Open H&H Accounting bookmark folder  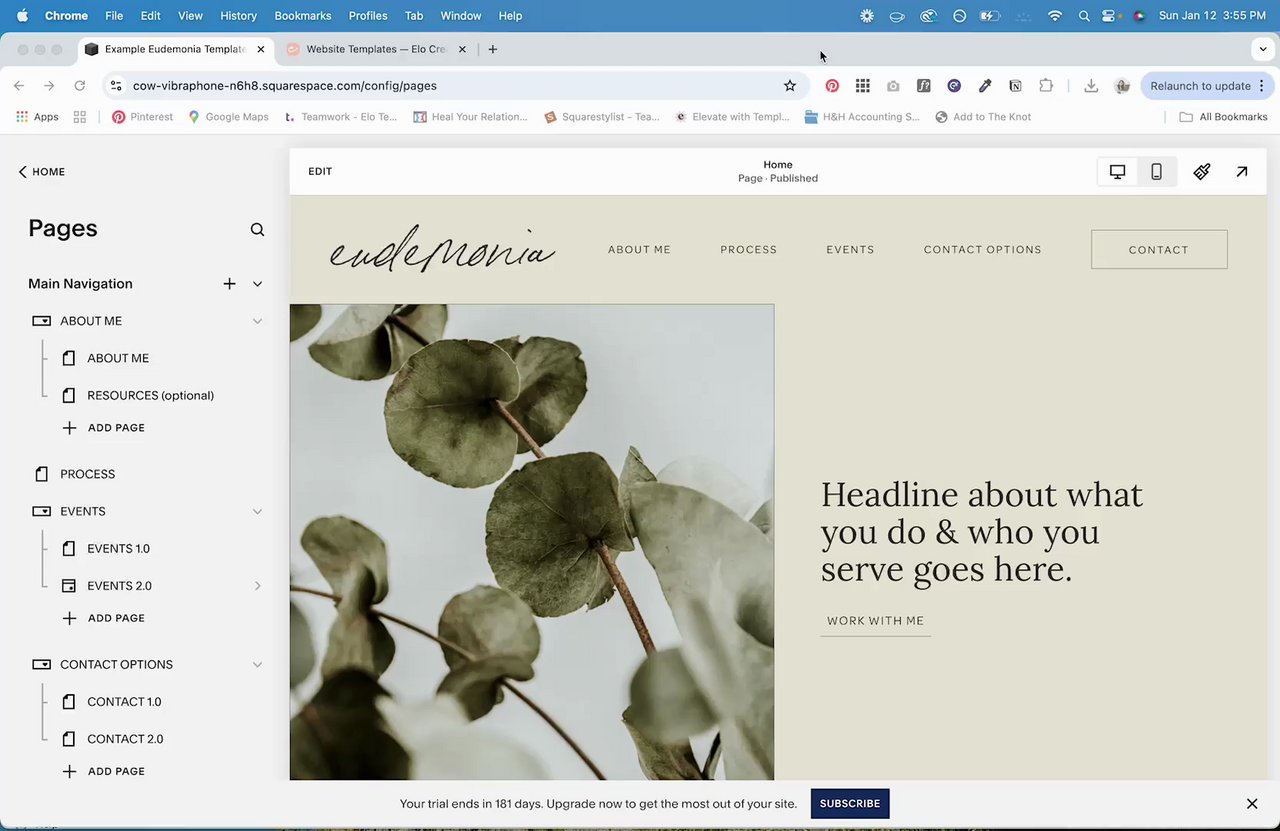click(862, 117)
